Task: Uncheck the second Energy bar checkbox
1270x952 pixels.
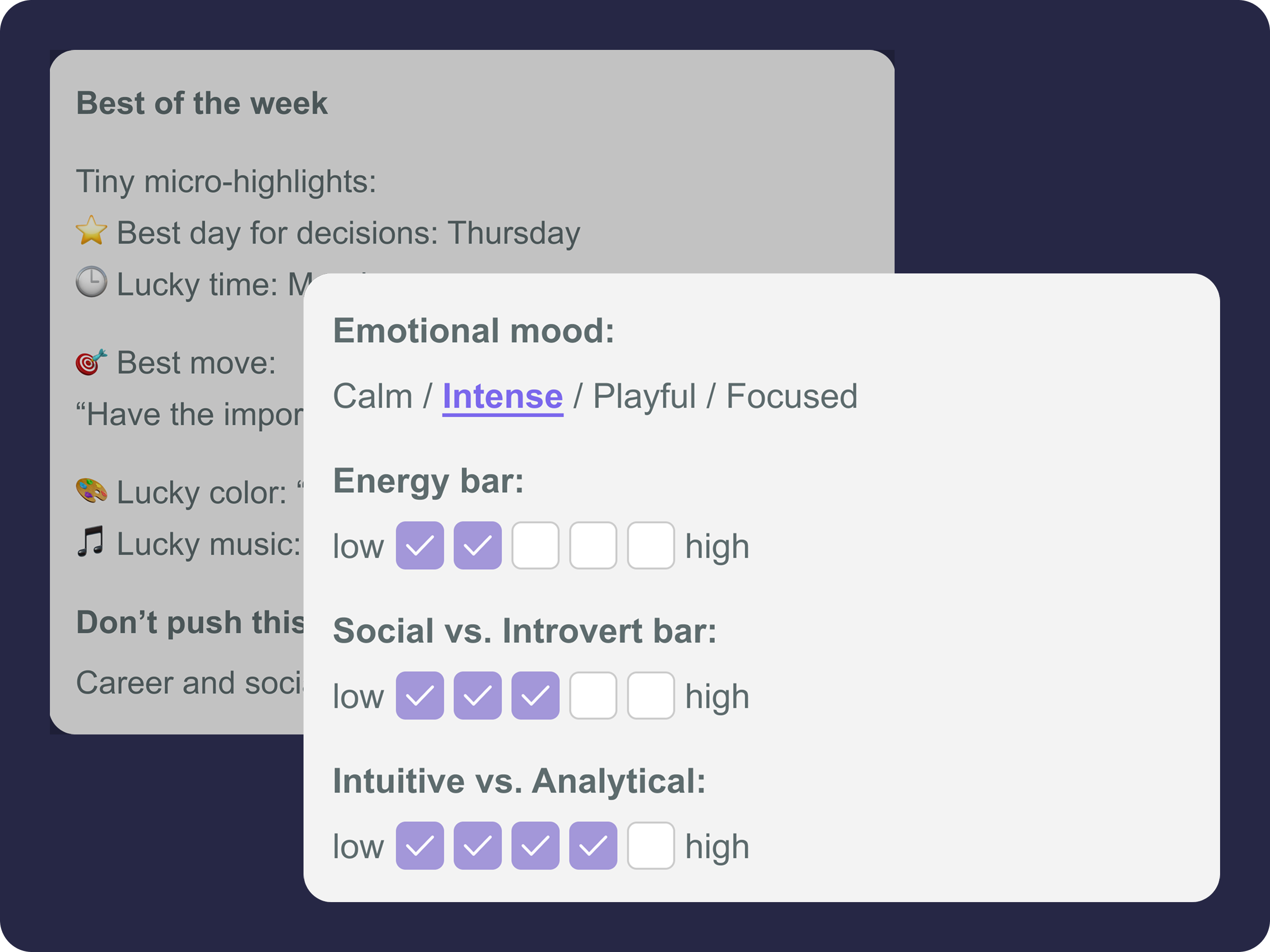Action: click(478, 546)
